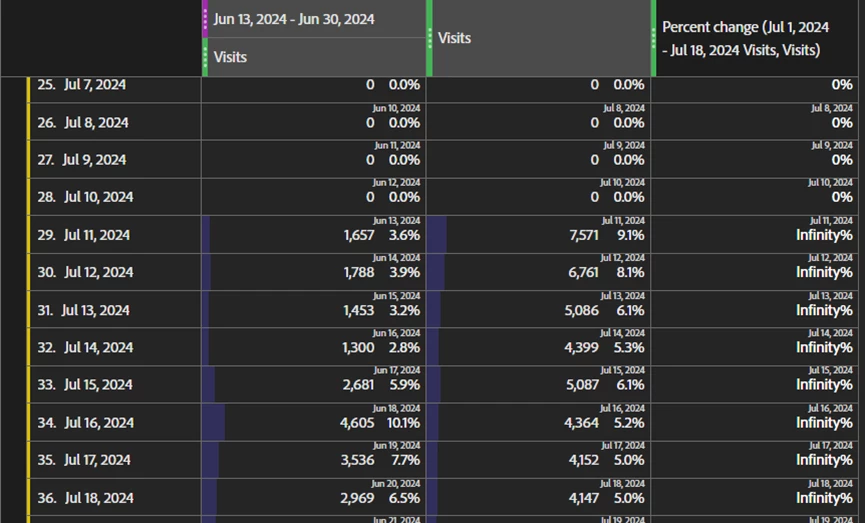Click the 3,536 visits cell
Image resolution: width=865 pixels, height=523 pixels.
[x=314, y=460]
